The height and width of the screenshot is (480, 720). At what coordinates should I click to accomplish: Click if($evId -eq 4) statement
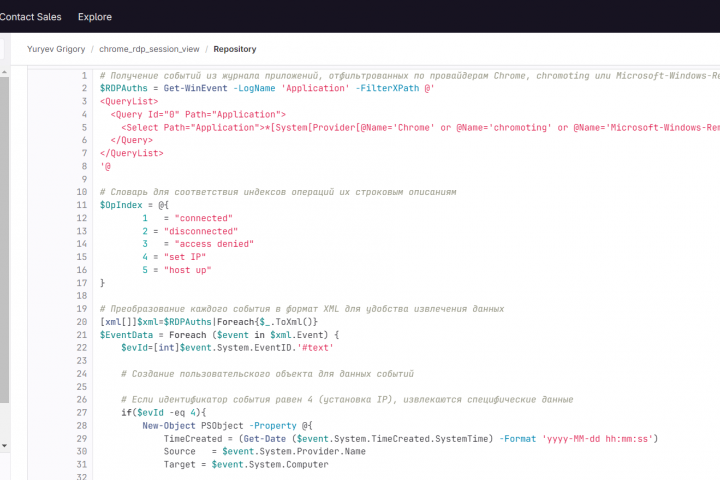click(163, 412)
